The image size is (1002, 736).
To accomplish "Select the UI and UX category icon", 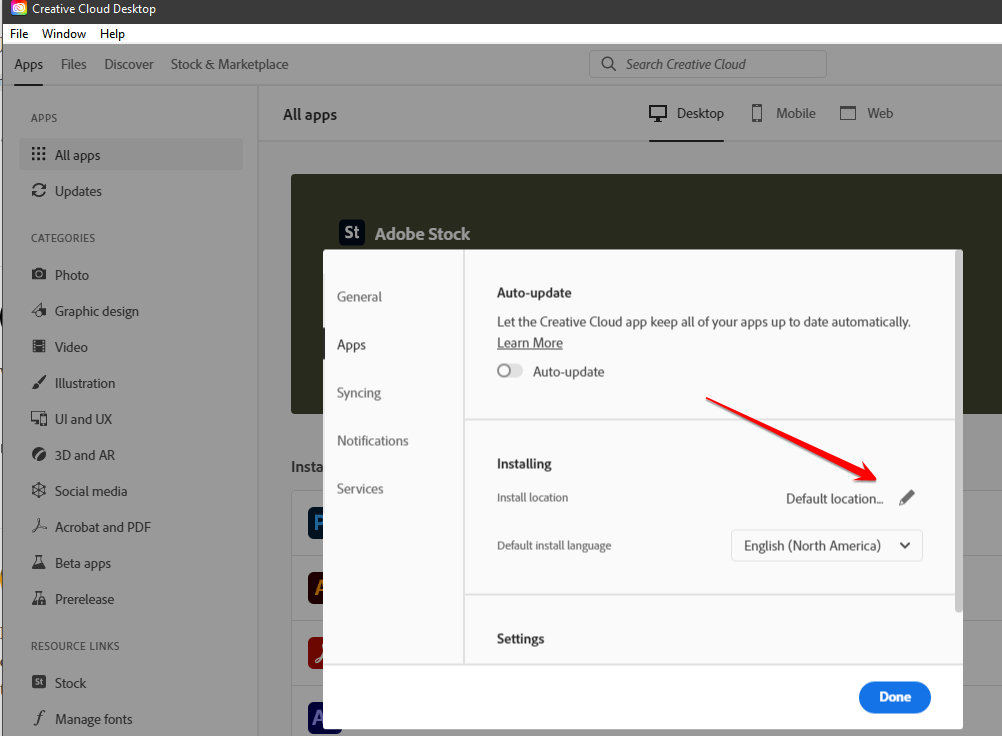I will (x=37, y=419).
